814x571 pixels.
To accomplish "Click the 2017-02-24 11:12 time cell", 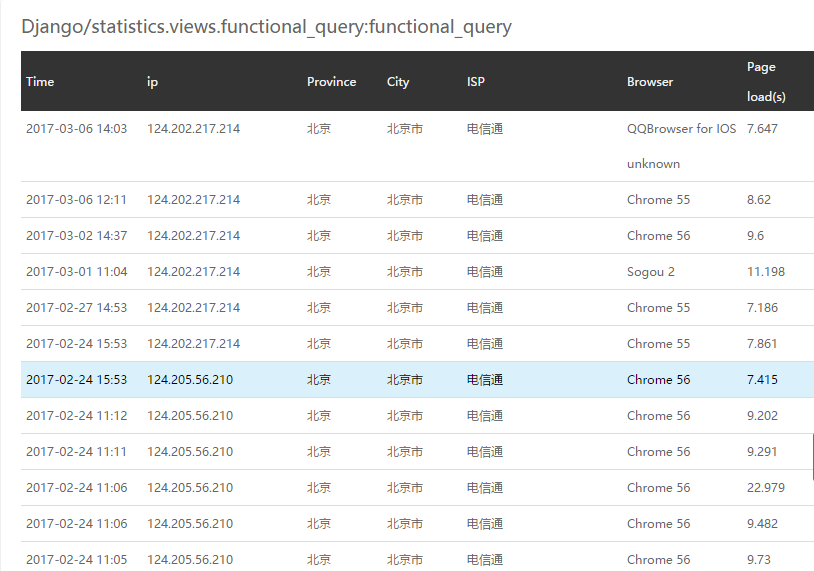I will pos(76,416).
